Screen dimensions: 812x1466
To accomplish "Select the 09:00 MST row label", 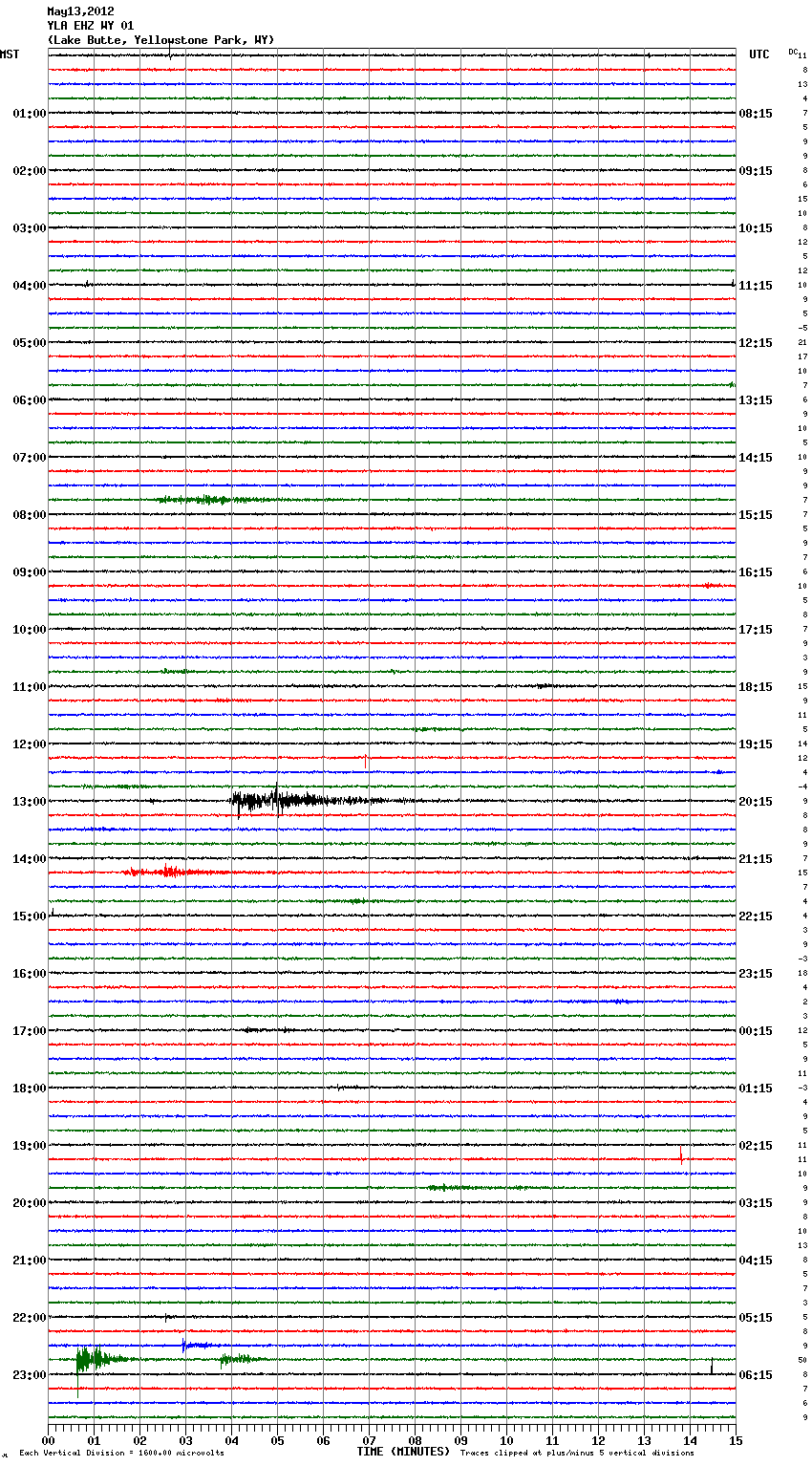I will [x=30, y=572].
